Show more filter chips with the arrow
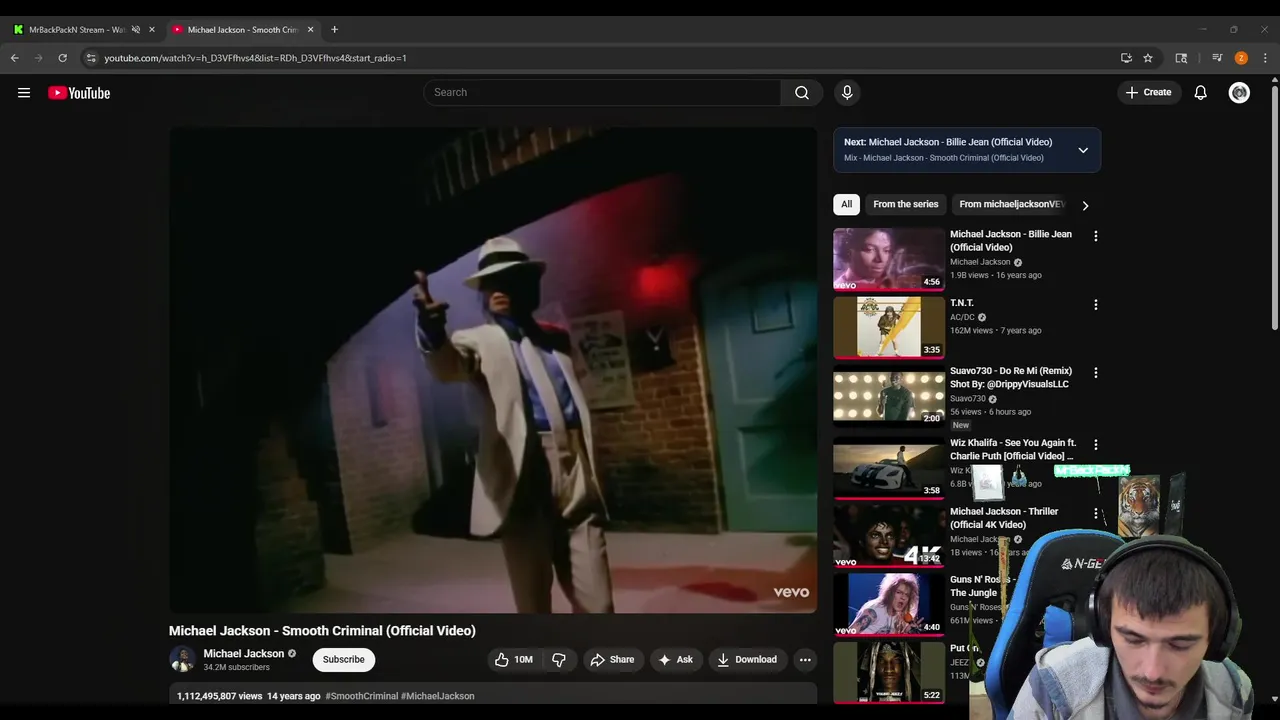Viewport: 1280px width, 720px height. (1085, 205)
